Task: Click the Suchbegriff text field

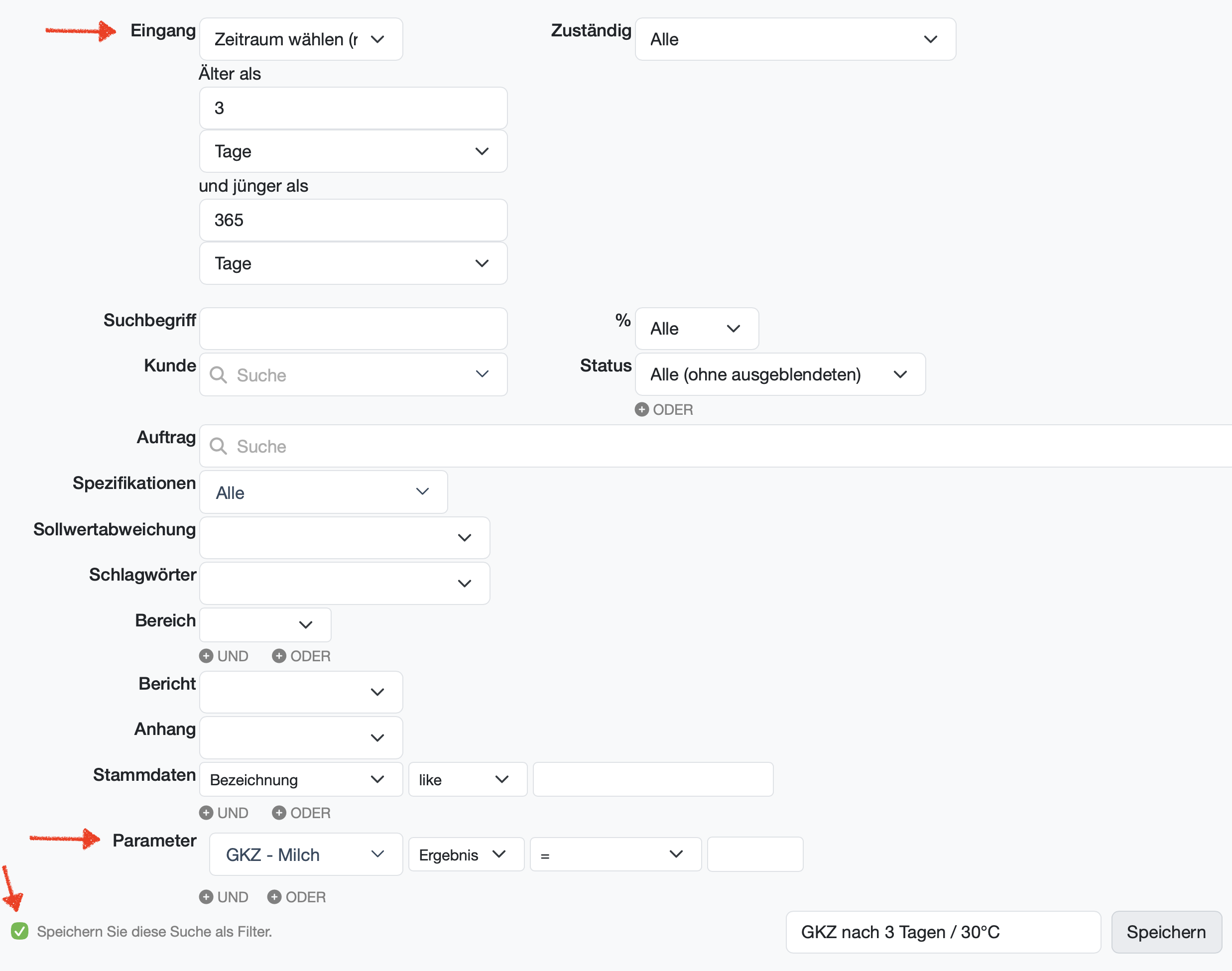Action: click(x=353, y=329)
